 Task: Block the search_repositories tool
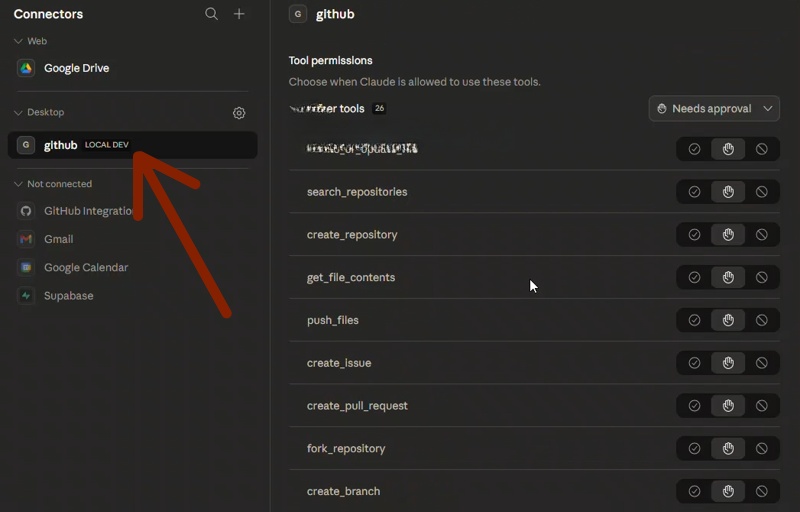(762, 192)
